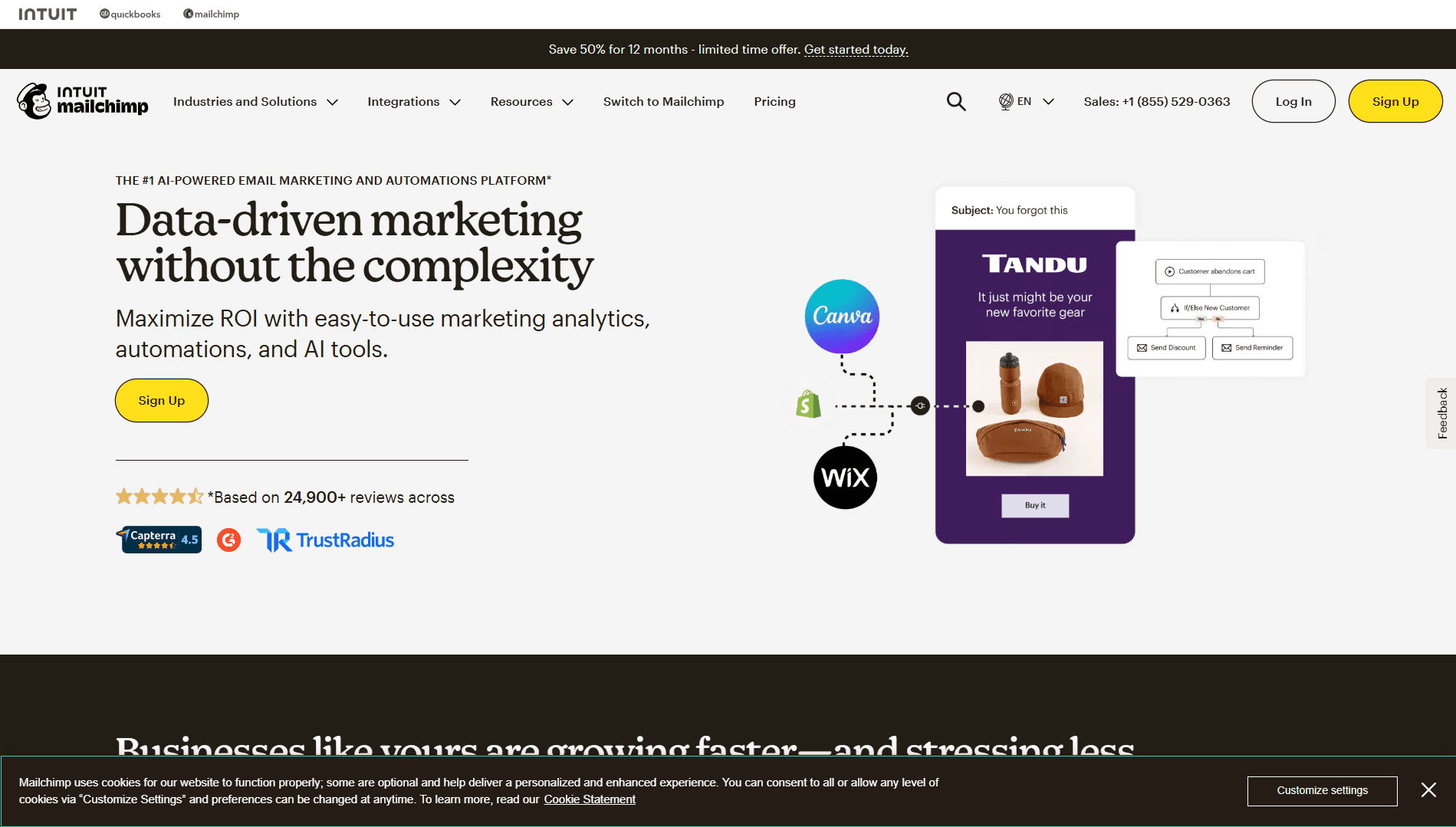Image resolution: width=1456 pixels, height=827 pixels.
Task: Click 'Customer abandons cart' flow node
Action: click(x=1209, y=271)
